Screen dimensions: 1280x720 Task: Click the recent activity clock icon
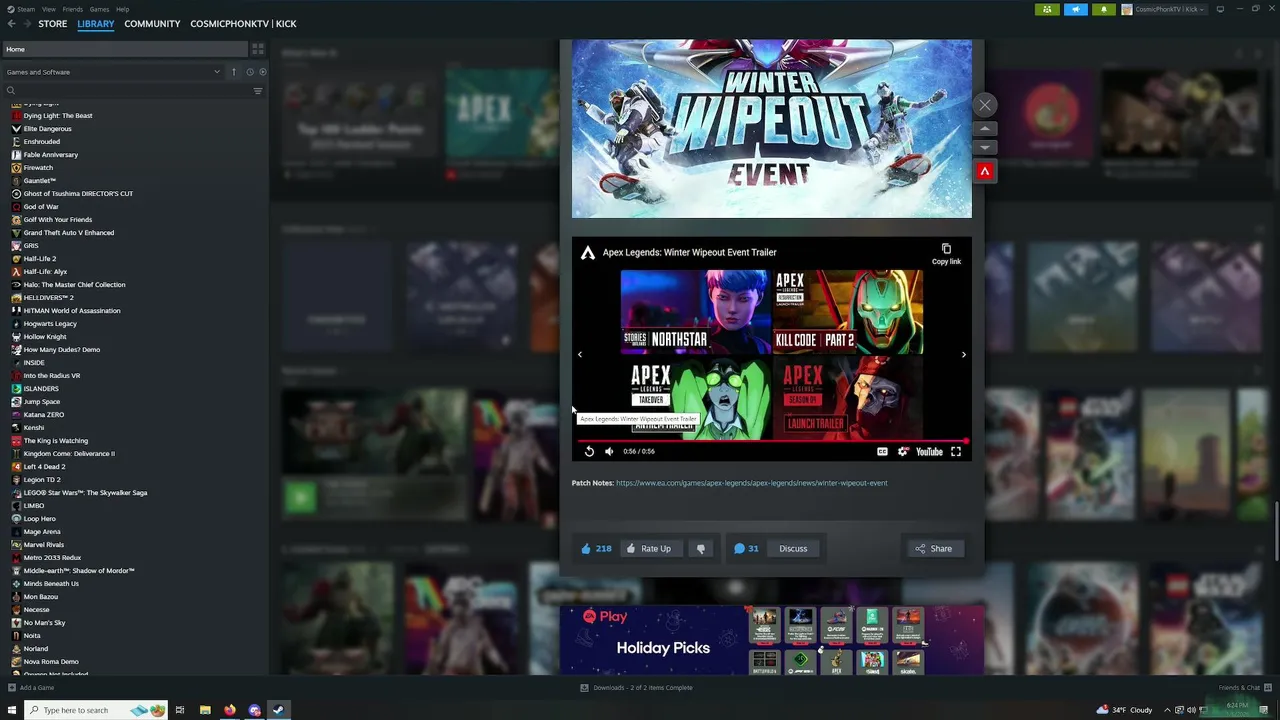point(249,72)
